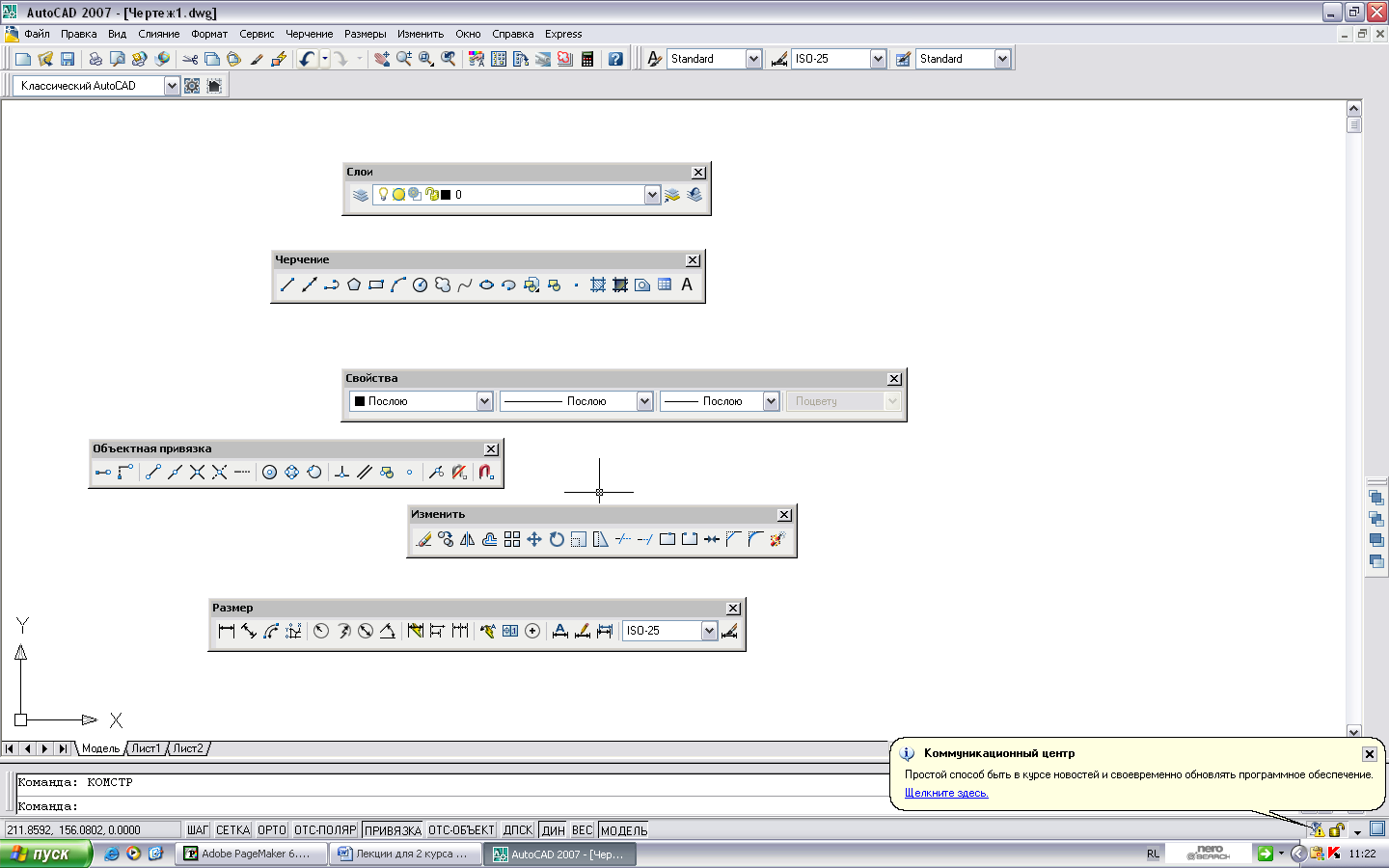1389x868 pixels.
Task: Click the Undo arrow icon
Action: point(307,59)
